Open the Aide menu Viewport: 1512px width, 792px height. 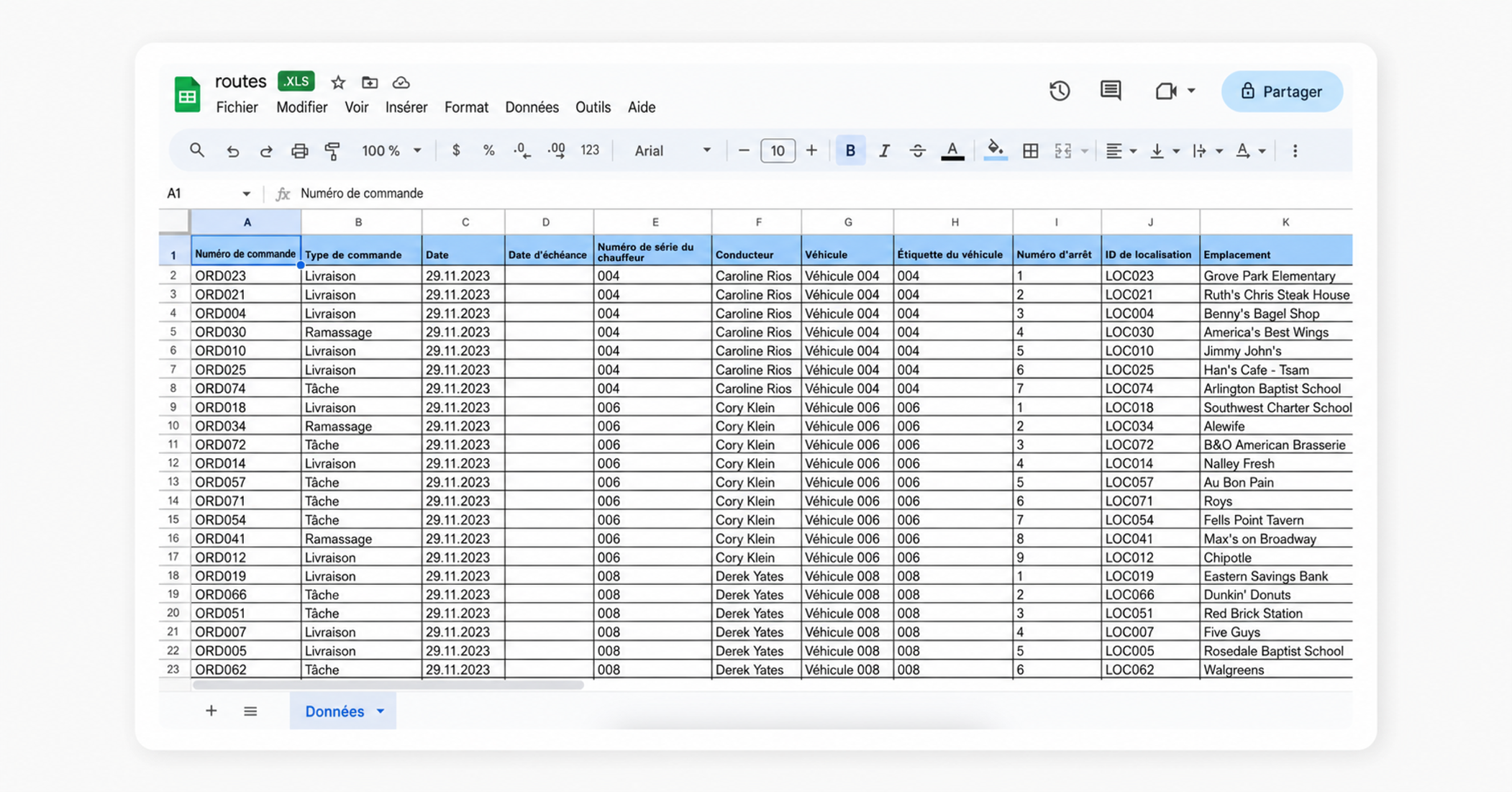tap(642, 107)
